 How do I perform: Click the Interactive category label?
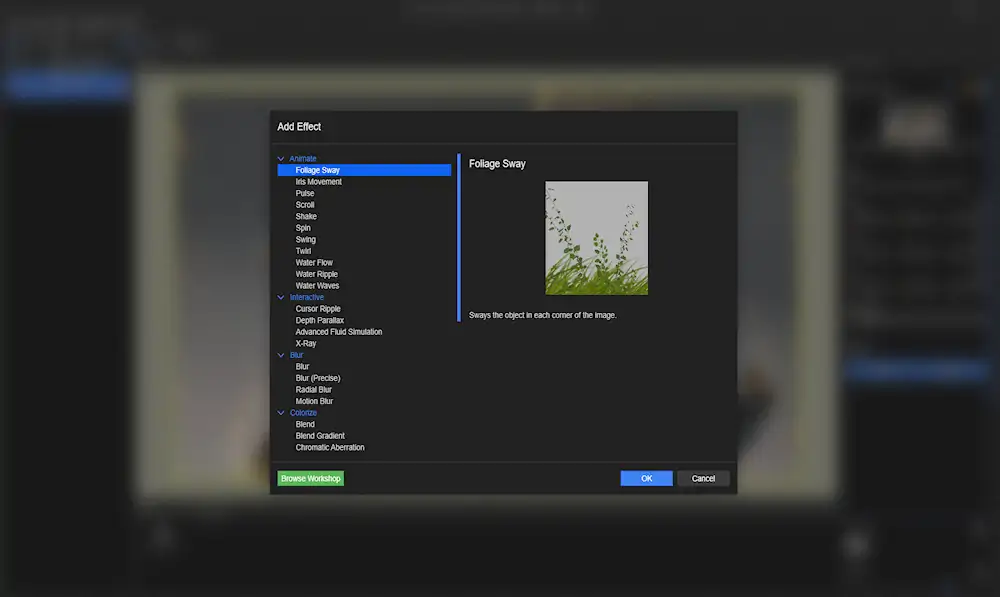coord(306,297)
